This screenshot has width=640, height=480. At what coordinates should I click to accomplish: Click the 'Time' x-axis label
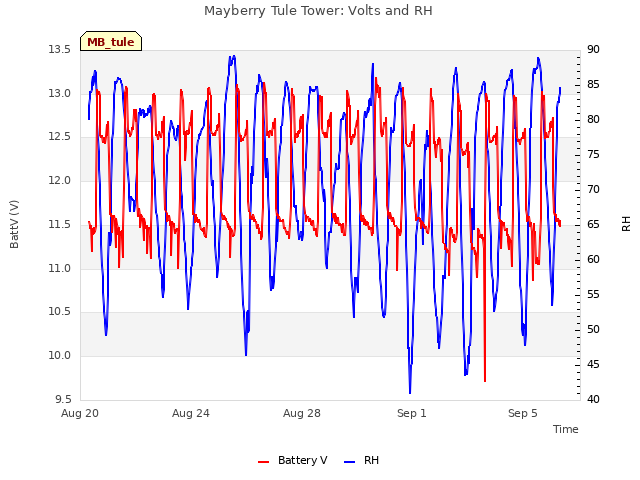point(565,429)
